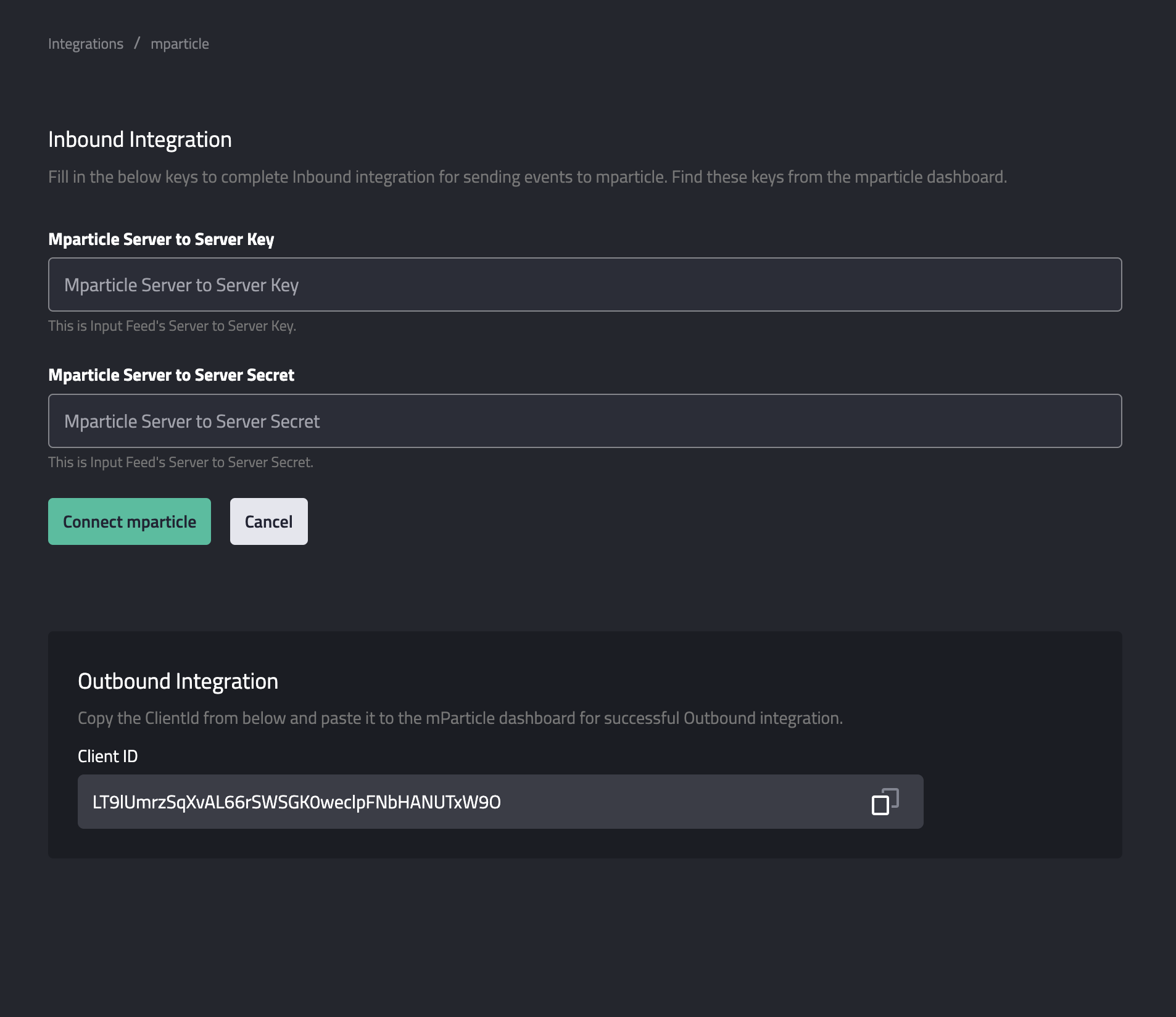Open the Integrations breadcrumb link
The height and width of the screenshot is (1017, 1176).
(x=86, y=44)
